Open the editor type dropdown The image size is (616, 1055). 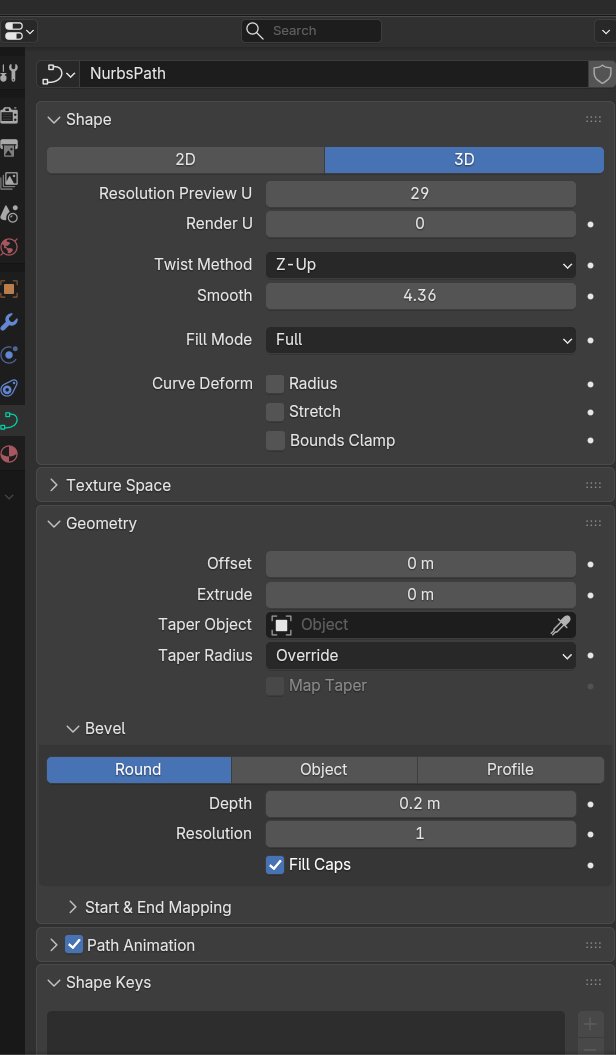click(x=18, y=31)
